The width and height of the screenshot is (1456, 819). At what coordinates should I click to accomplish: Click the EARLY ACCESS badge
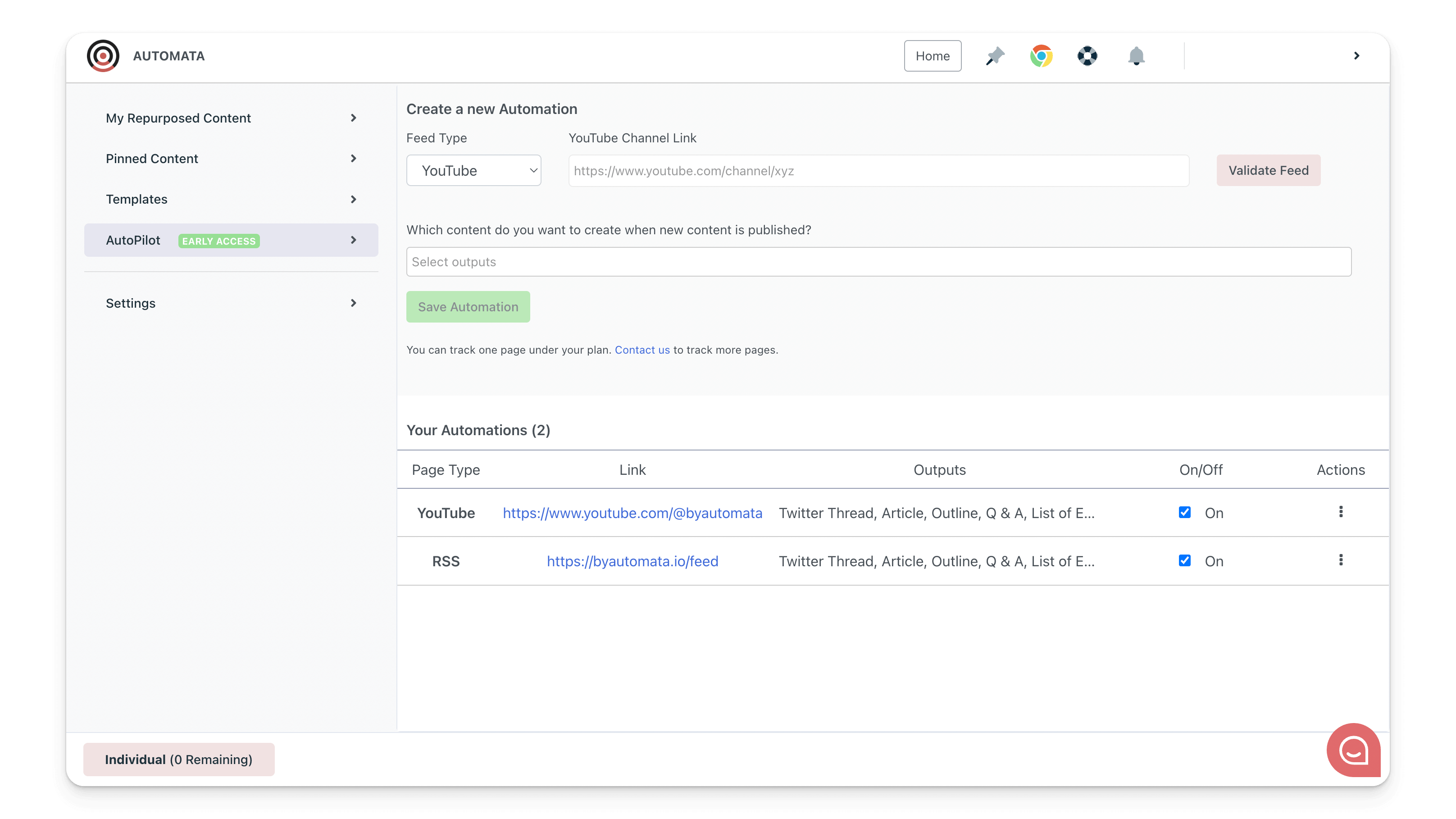tap(219, 241)
